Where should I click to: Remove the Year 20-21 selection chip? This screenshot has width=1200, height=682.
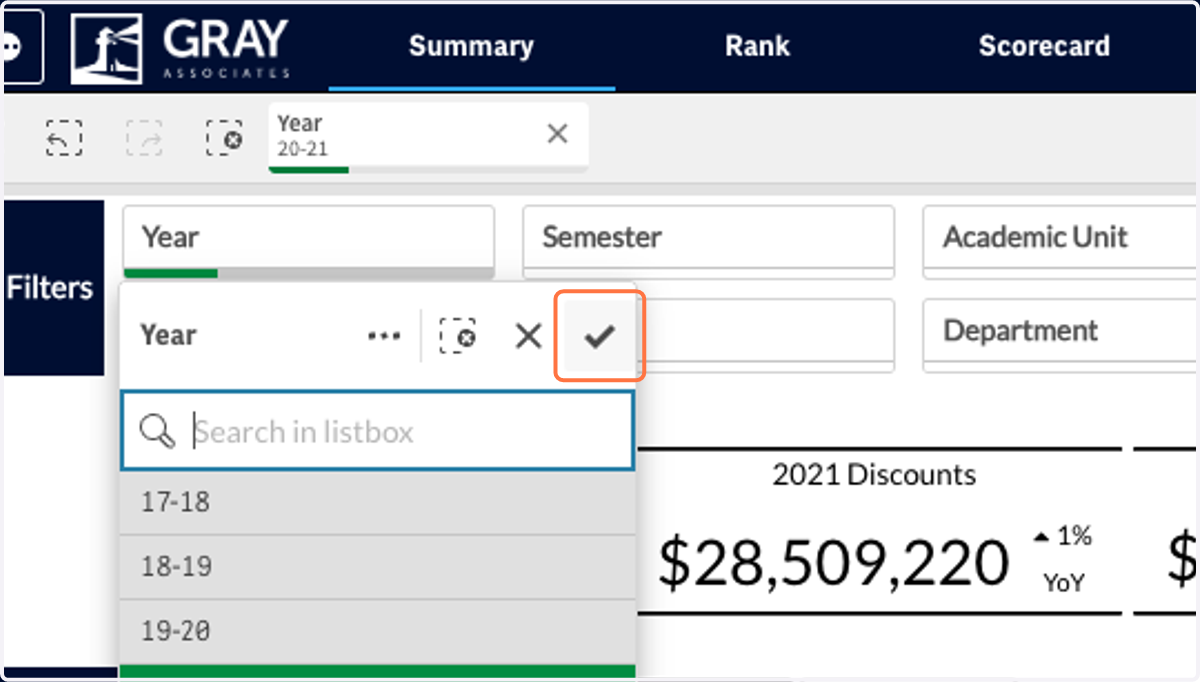coord(557,133)
